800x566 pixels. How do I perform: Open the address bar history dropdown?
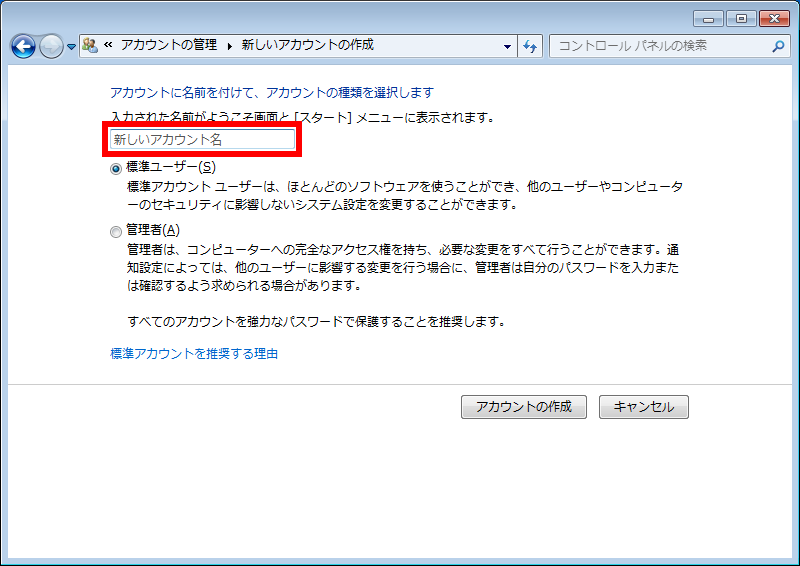[508, 46]
